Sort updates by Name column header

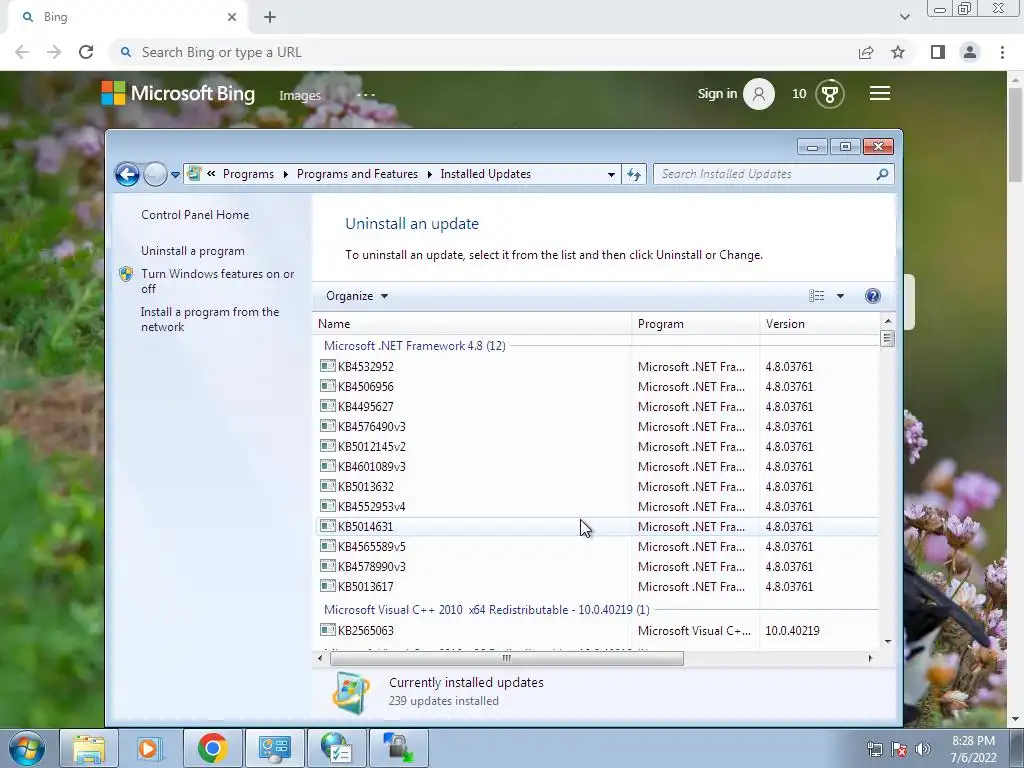[472, 324]
